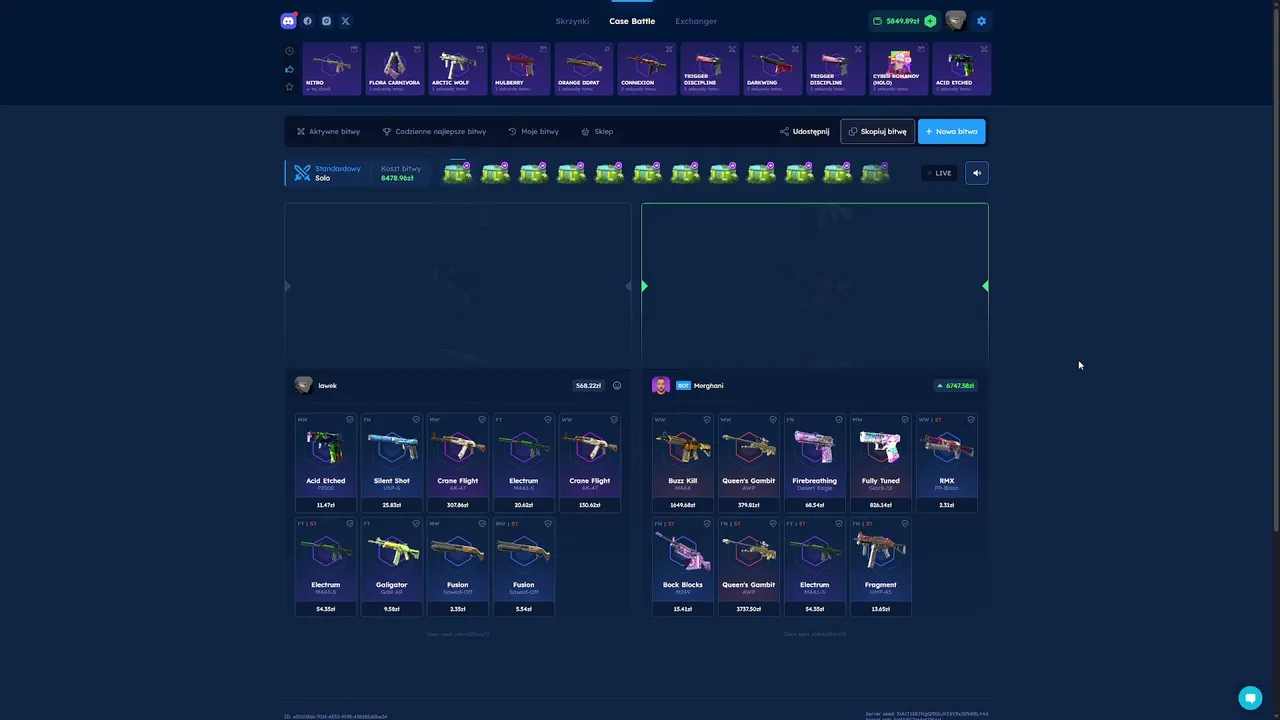Click the emoji reaction icon beside 568.22zł
Image resolution: width=1280 pixels, height=720 pixels.
click(x=617, y=386)
